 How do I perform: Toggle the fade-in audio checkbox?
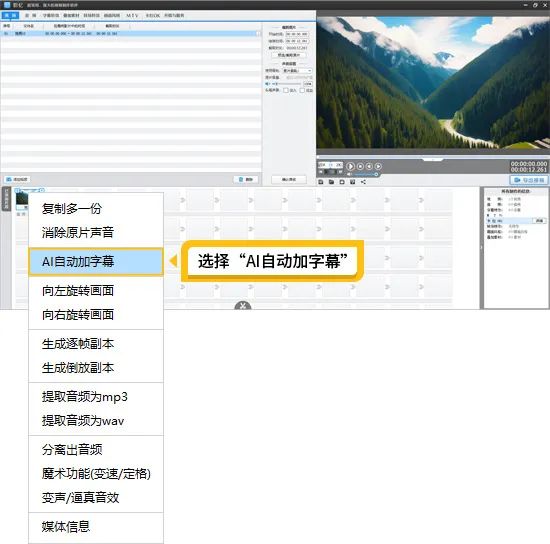pos(286,90)
